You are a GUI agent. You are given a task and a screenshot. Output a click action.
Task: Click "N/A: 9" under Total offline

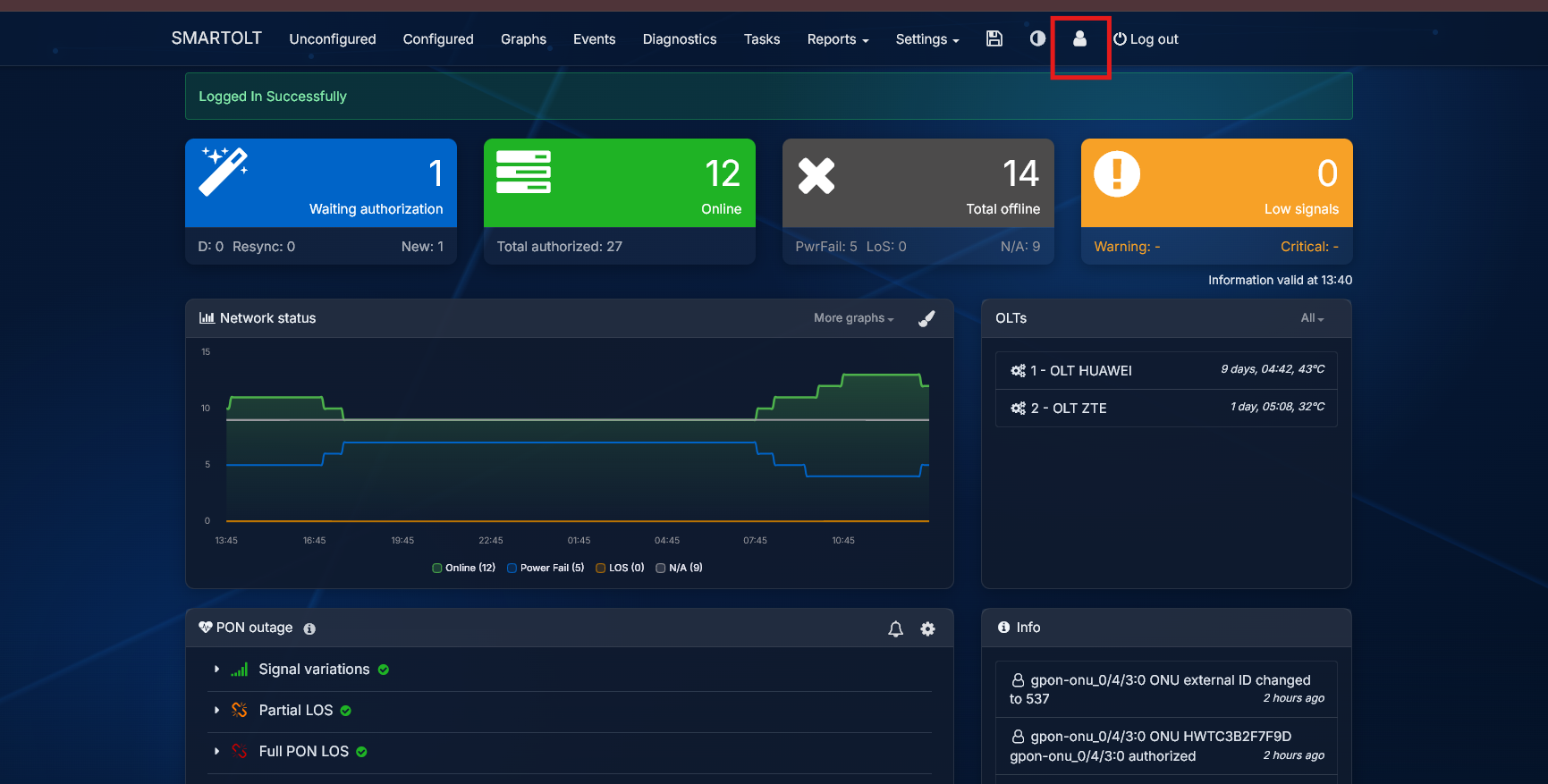pyautogui.click(x=1020, y=247)
